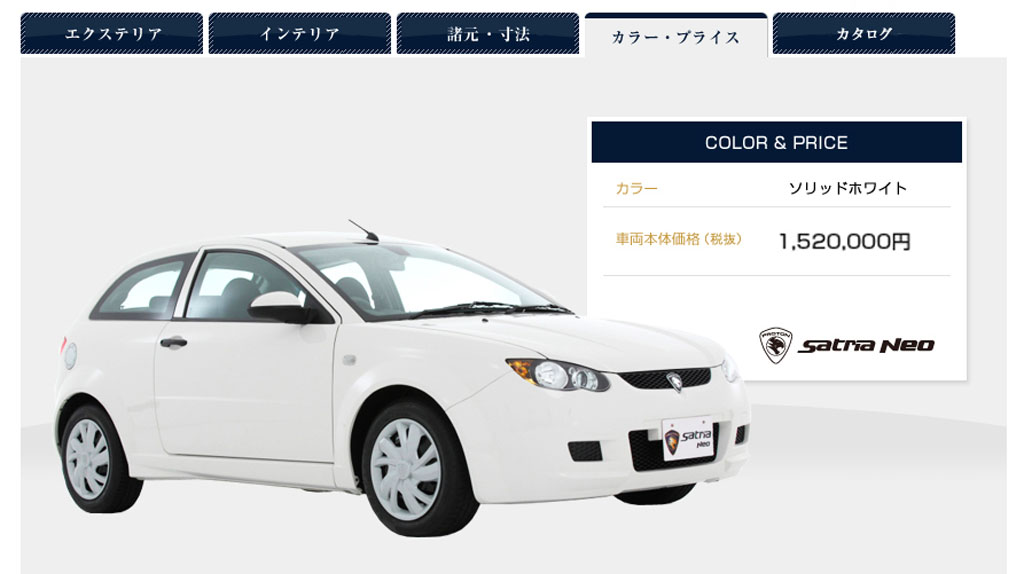Click the car's front headlight

pyautogui.click(x=558, y=374)
